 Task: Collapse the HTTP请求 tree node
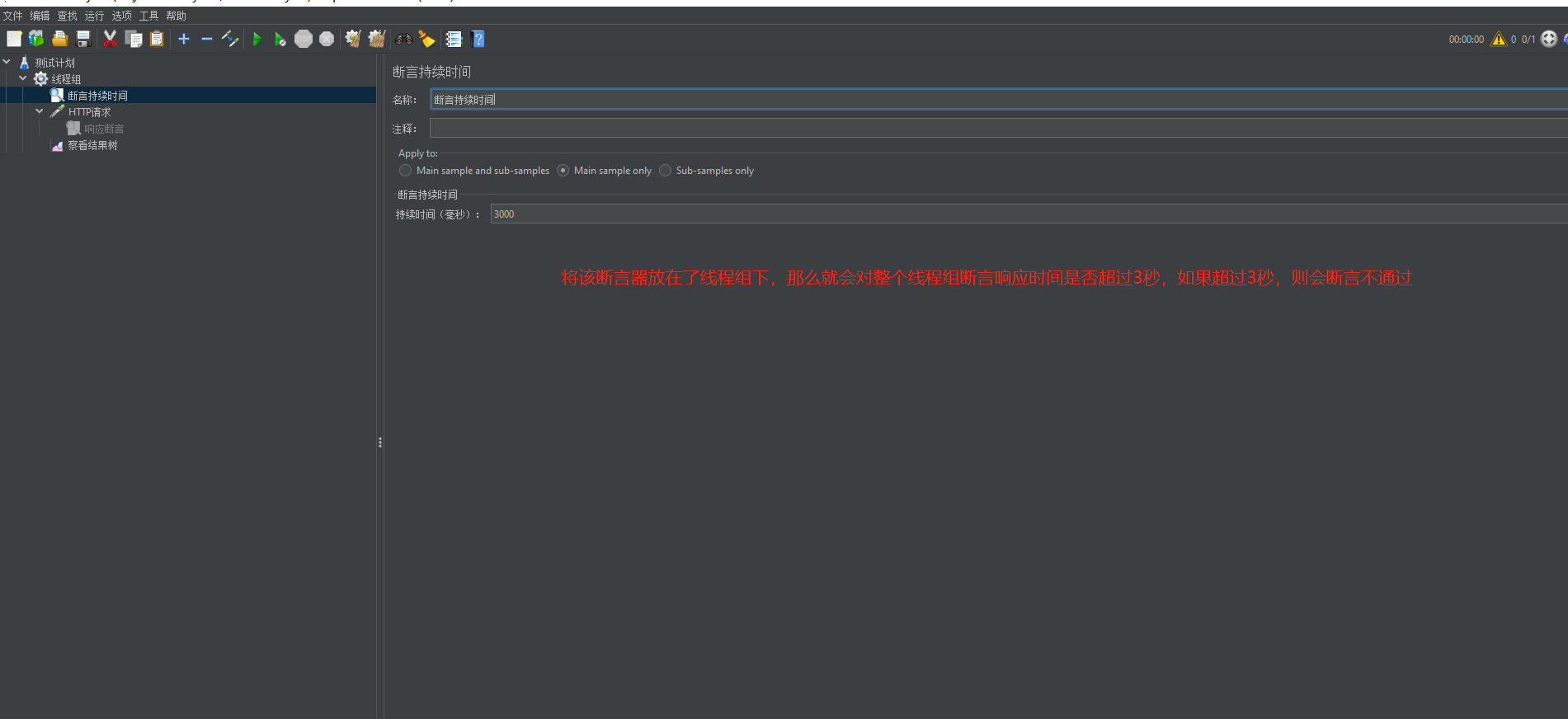(x=40, y=111)
